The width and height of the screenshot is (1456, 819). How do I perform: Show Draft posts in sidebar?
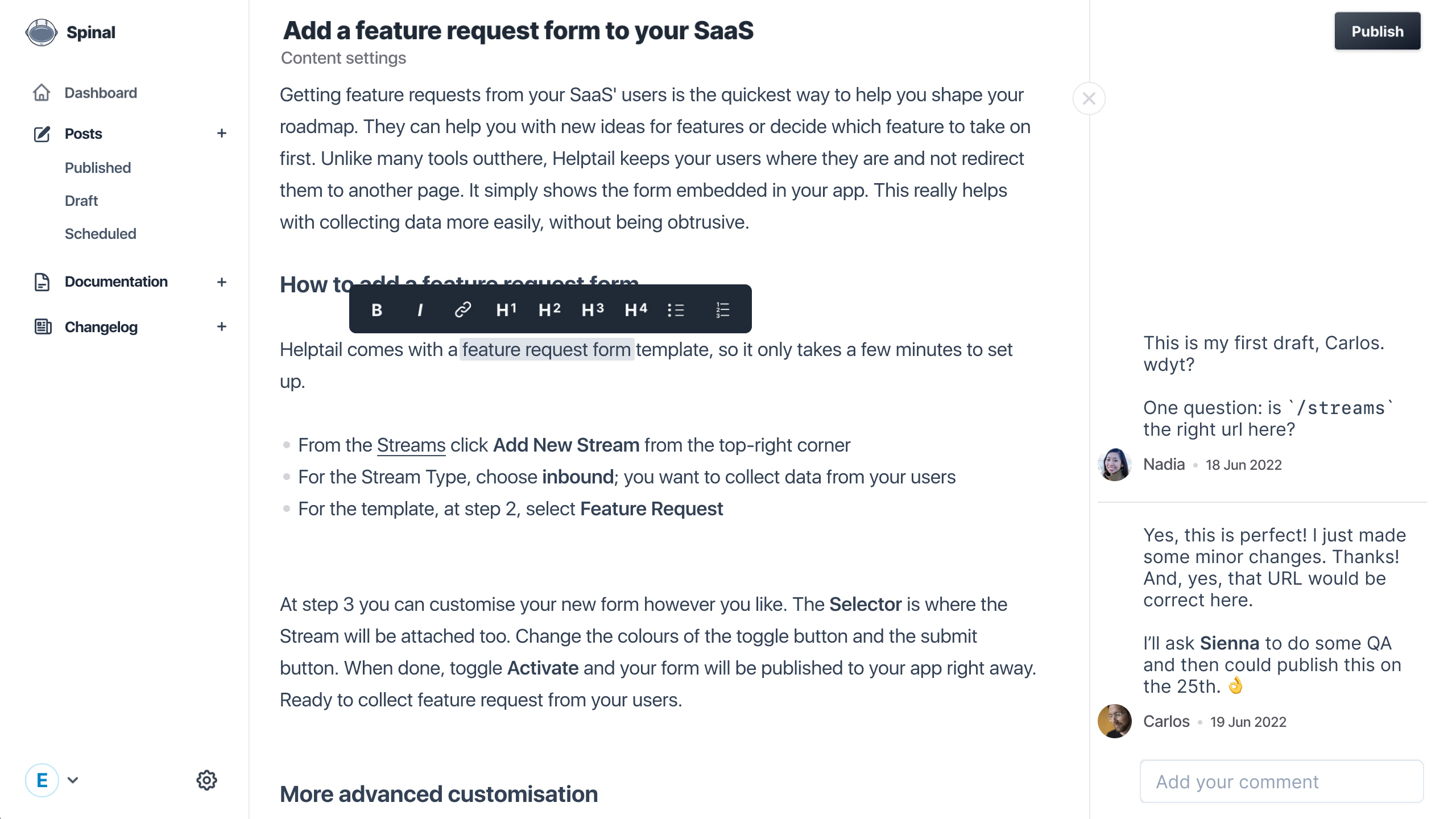[x=81, y=201]
